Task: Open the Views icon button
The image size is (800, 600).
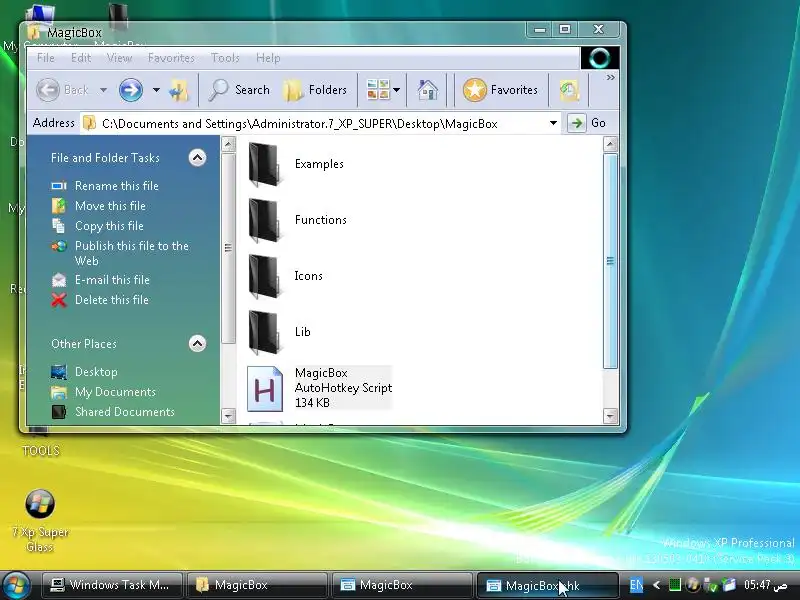Action: point(378,90)
